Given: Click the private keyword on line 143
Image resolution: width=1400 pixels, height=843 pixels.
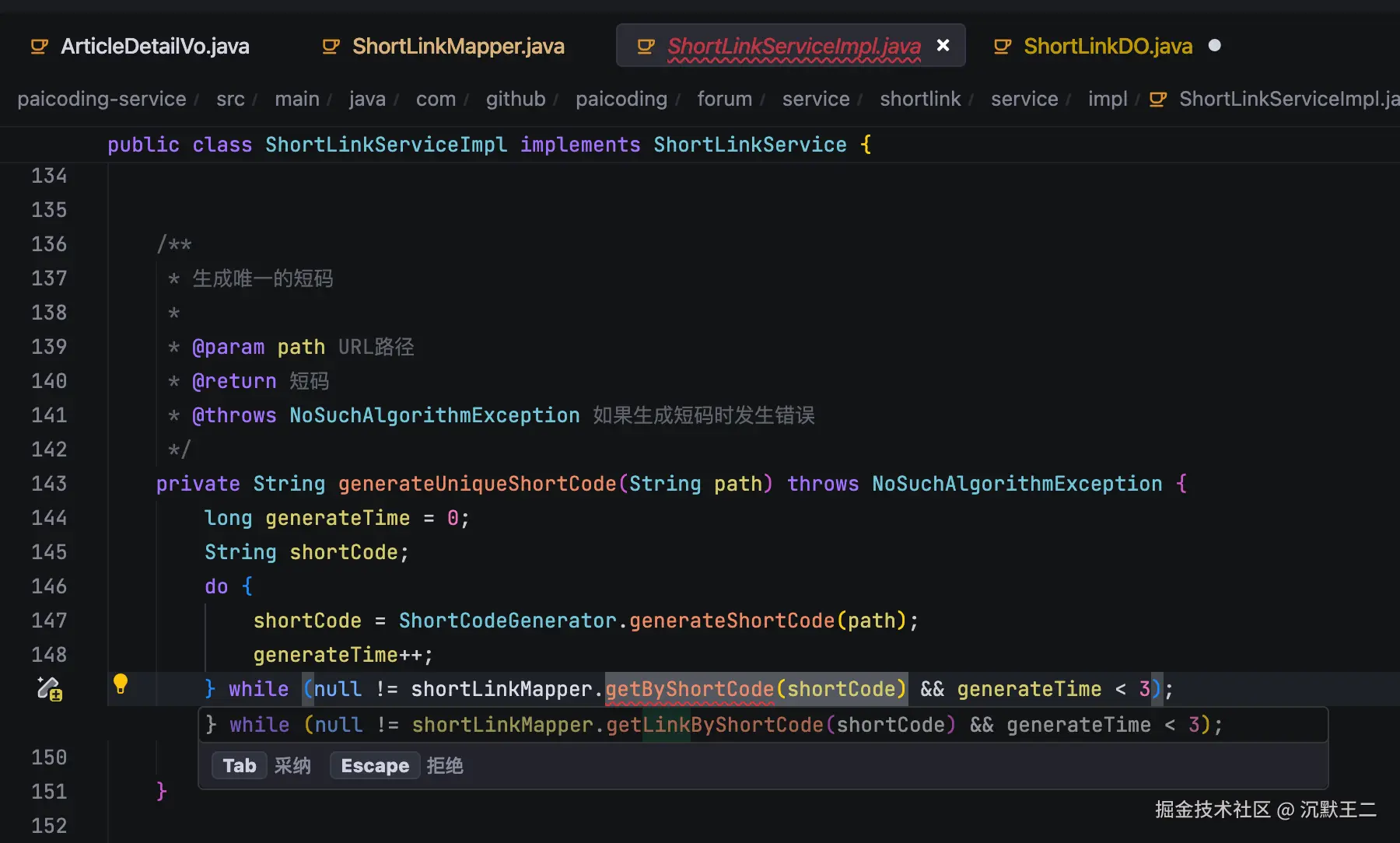Looking at the screenshot, I should point(198,484).
